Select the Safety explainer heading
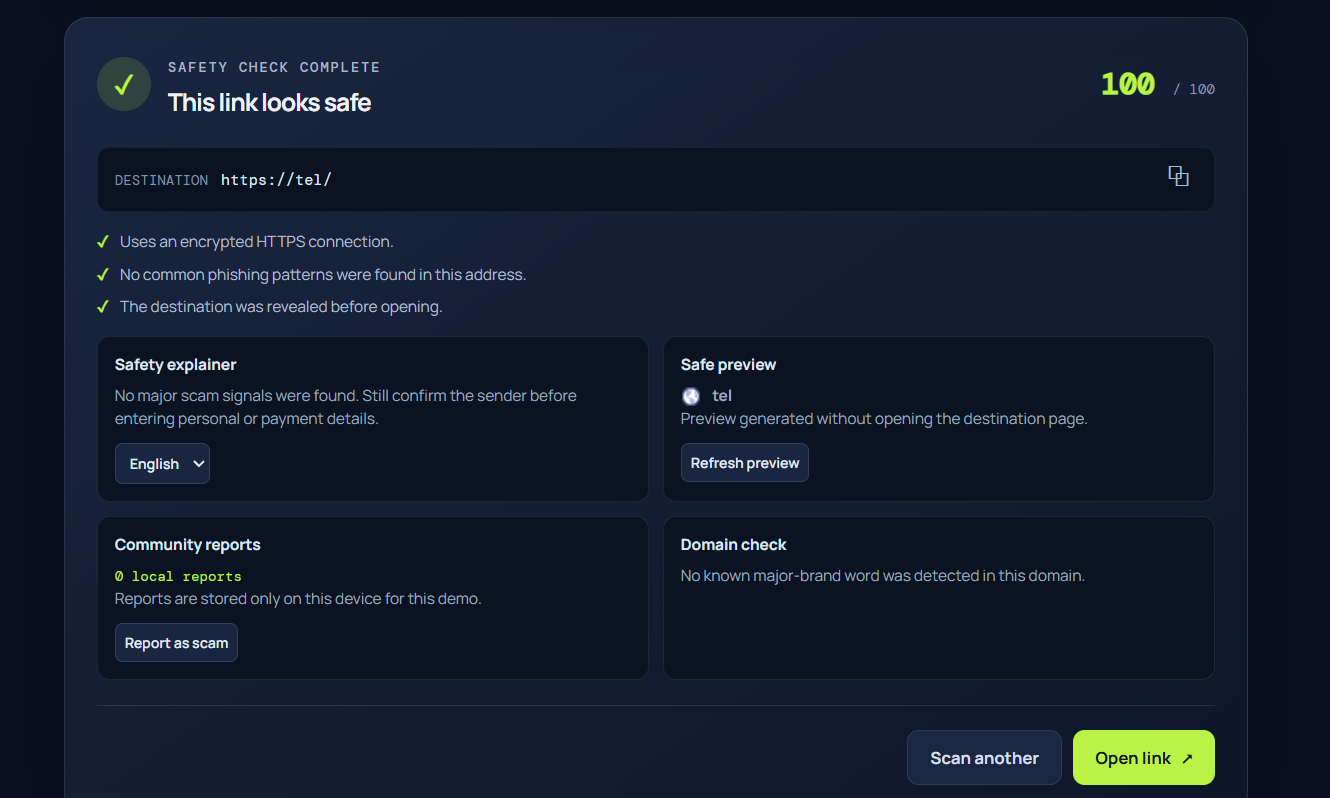The width and height of the screenshot is (1330, 798). pyautogui.click(x=176, y=365)
